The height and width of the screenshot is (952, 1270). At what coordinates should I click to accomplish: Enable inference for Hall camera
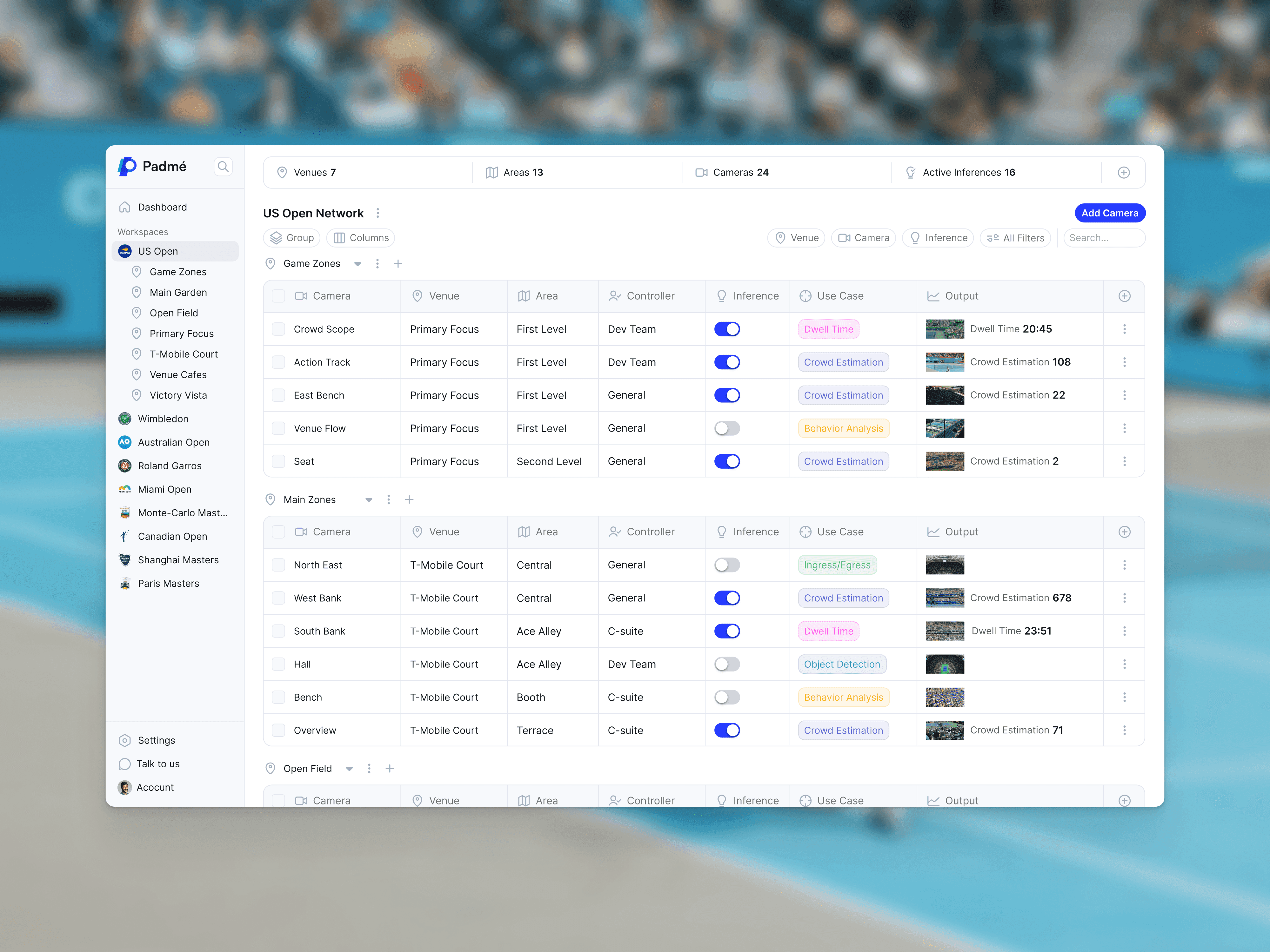click(727, 664)
